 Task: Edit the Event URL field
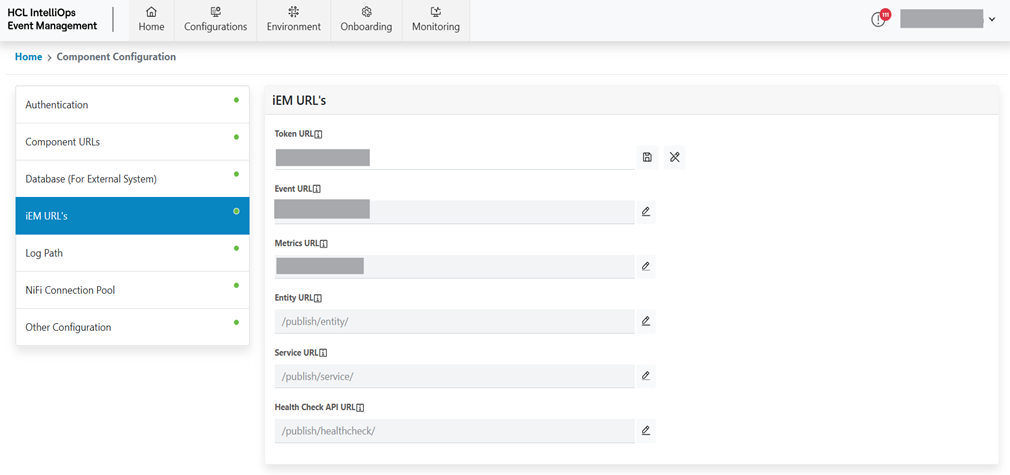[646, 212]
